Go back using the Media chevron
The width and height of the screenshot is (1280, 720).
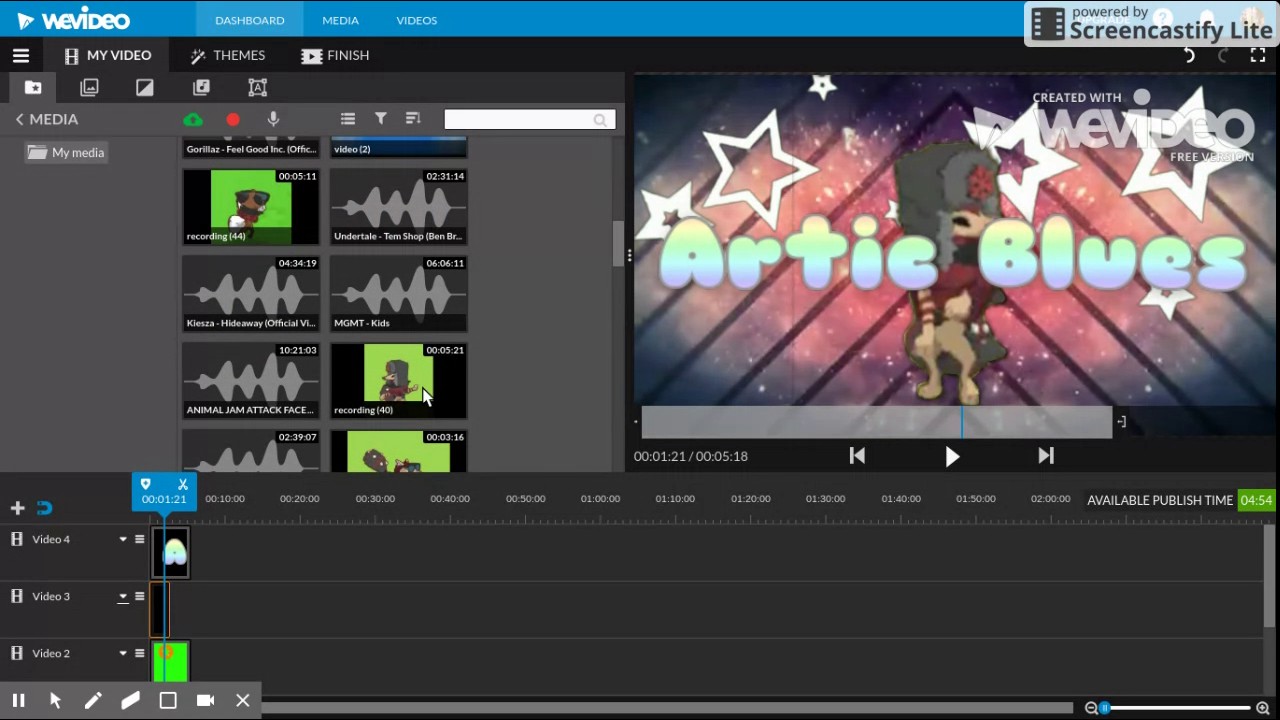(19, 119)
